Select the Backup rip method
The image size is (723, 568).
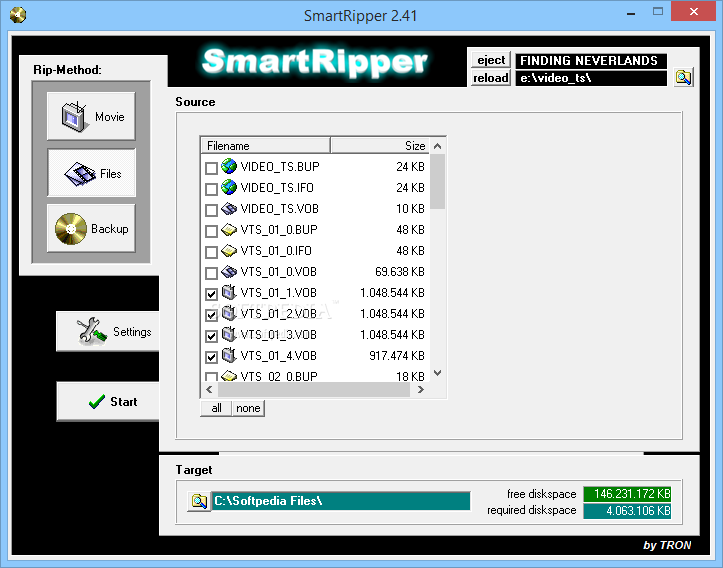[91, 228]
